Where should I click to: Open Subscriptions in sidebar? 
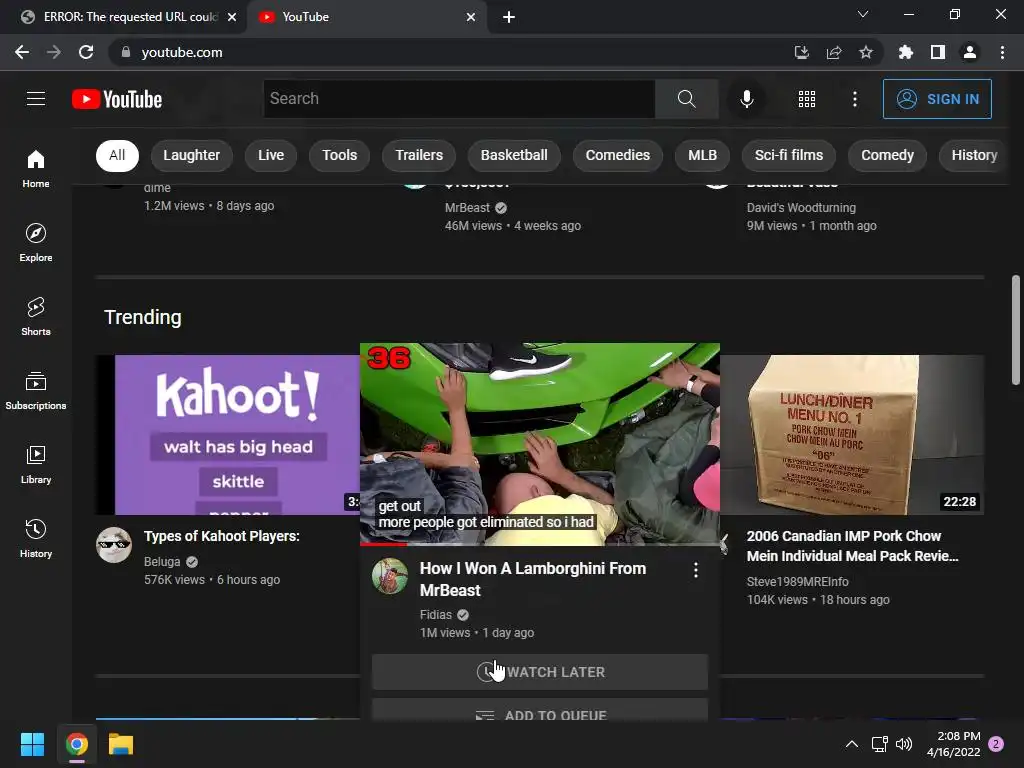pos(36,390)
